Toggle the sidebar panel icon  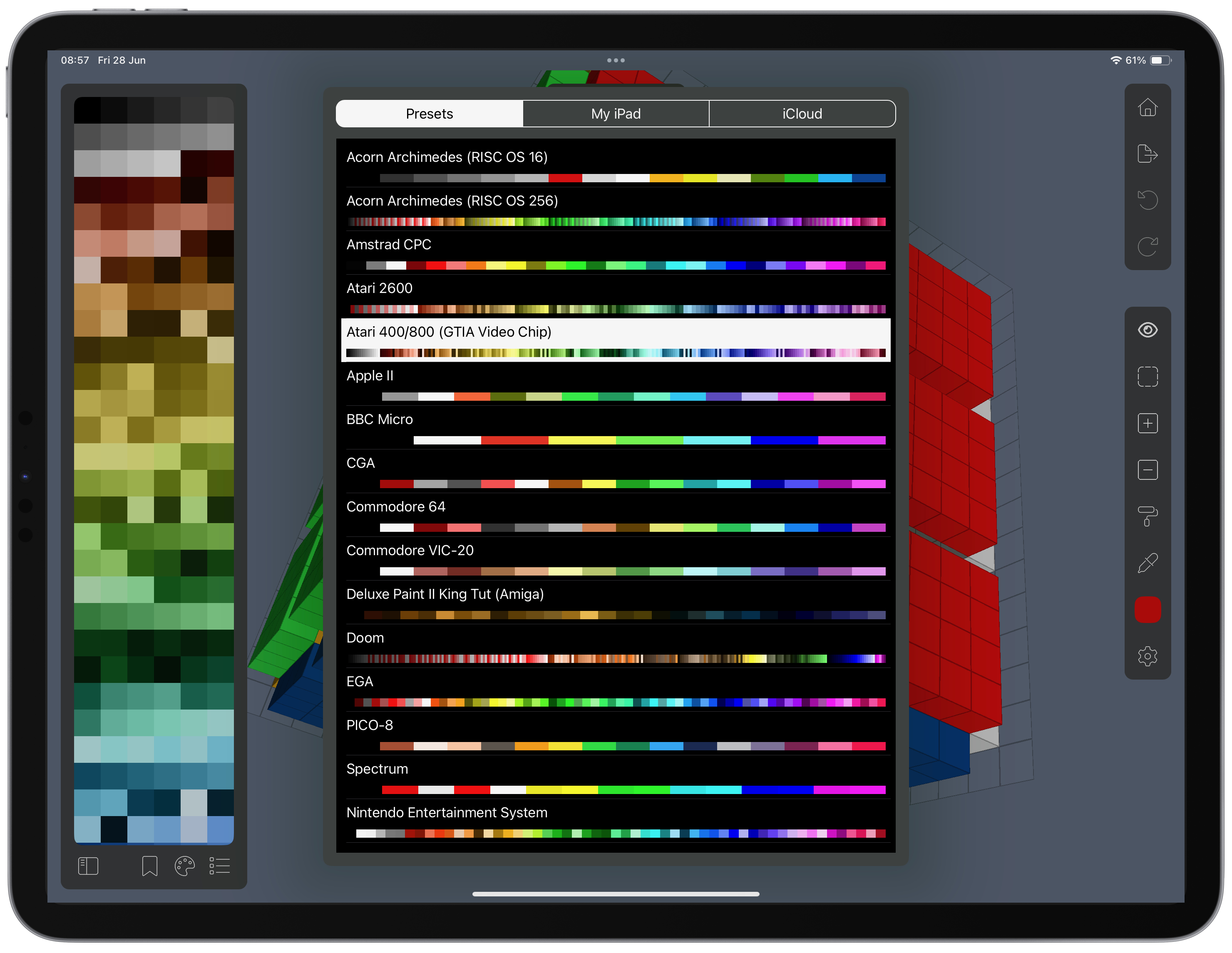click(x=88, y=866)
